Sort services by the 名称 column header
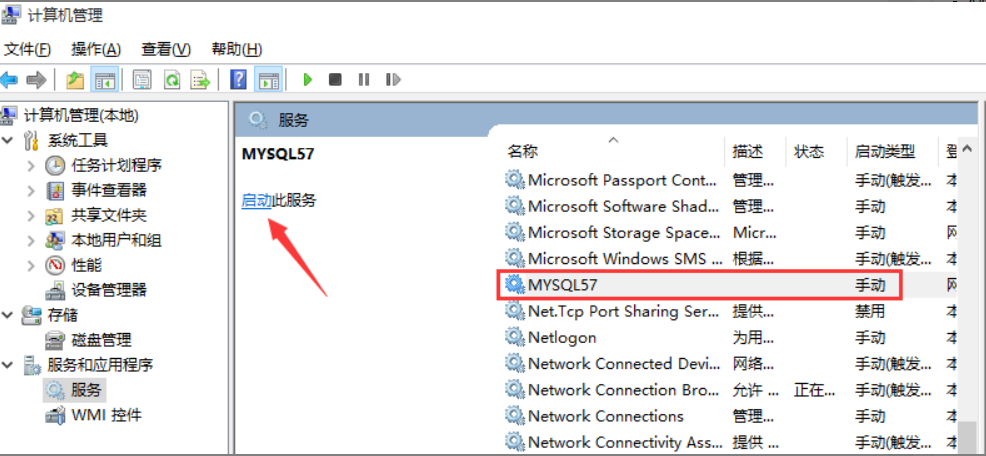Screen dimensions: 986x456 coord(523,152)
